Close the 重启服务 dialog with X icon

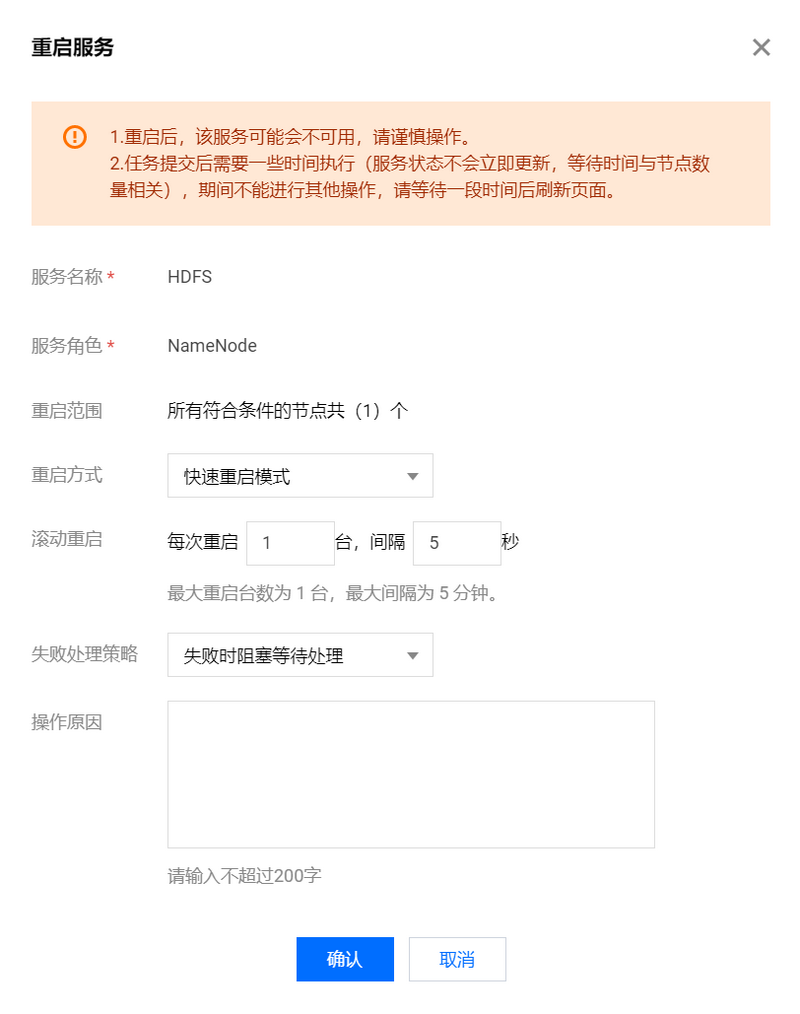pos(761,47)
